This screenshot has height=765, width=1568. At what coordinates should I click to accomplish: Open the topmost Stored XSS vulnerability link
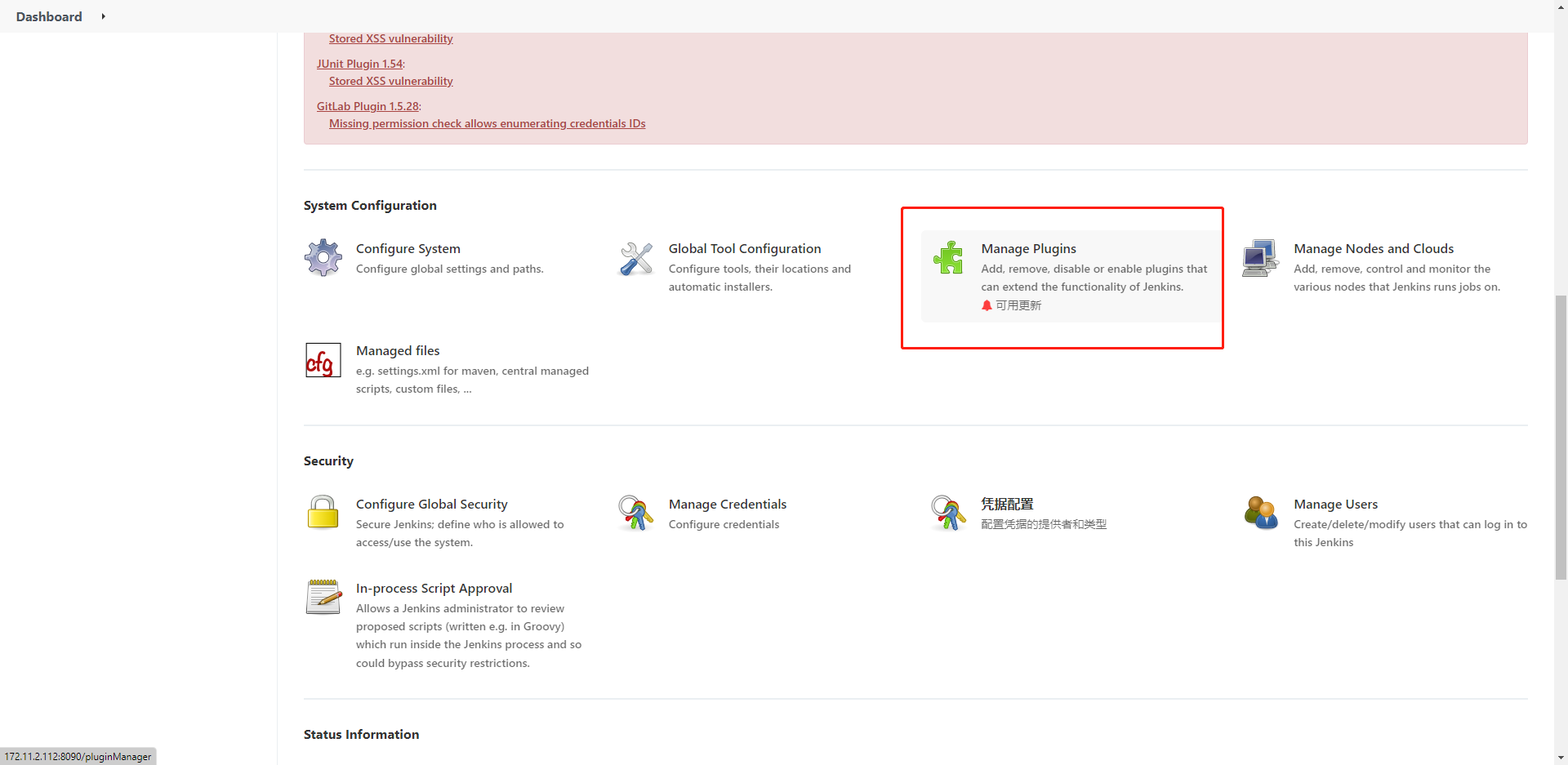(x=390, y=38)
